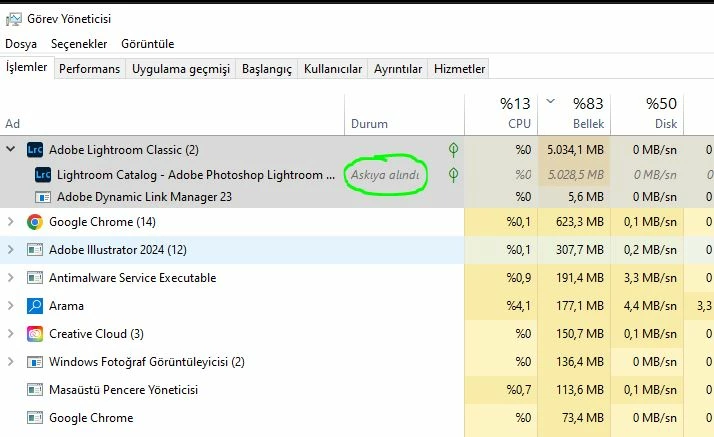714x437 pixels.
Task: Click the 150,7 MB memory cell
Action: pyautogui.click(x=574, y=334)
